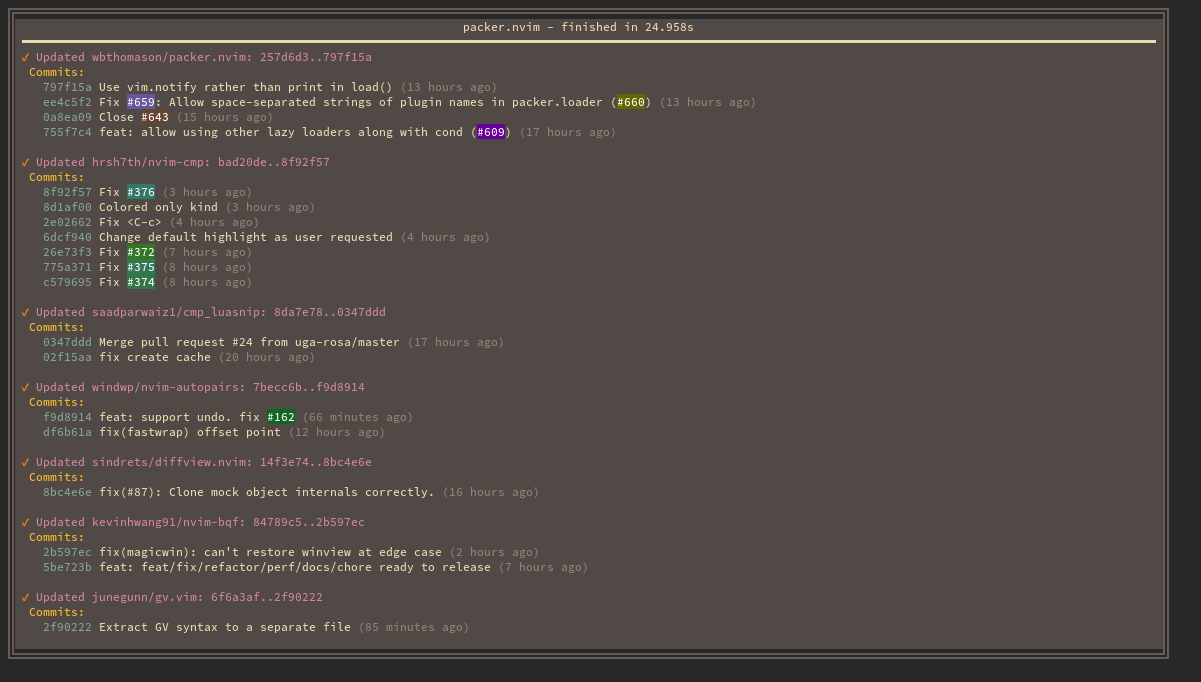The image size is (1201, 682).
Task: Click the 'Commits:' label under nvim-autopairs
Action: [57, 402]
